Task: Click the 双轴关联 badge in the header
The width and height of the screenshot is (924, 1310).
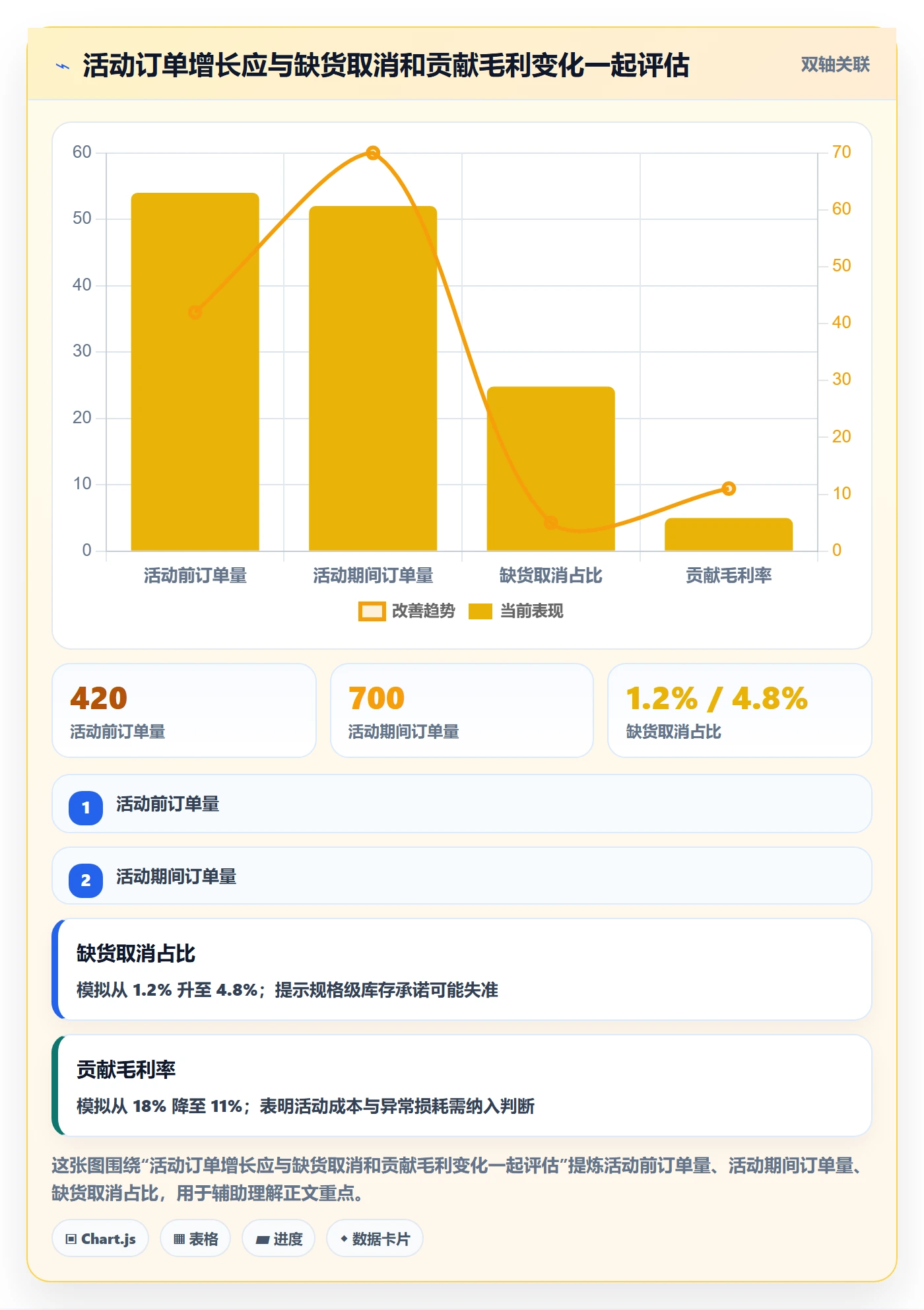Action: click(835, 65)
